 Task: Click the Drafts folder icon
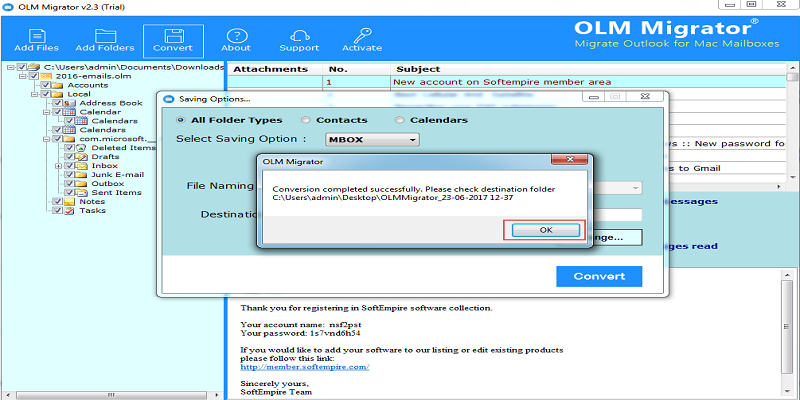coord(82,157)
